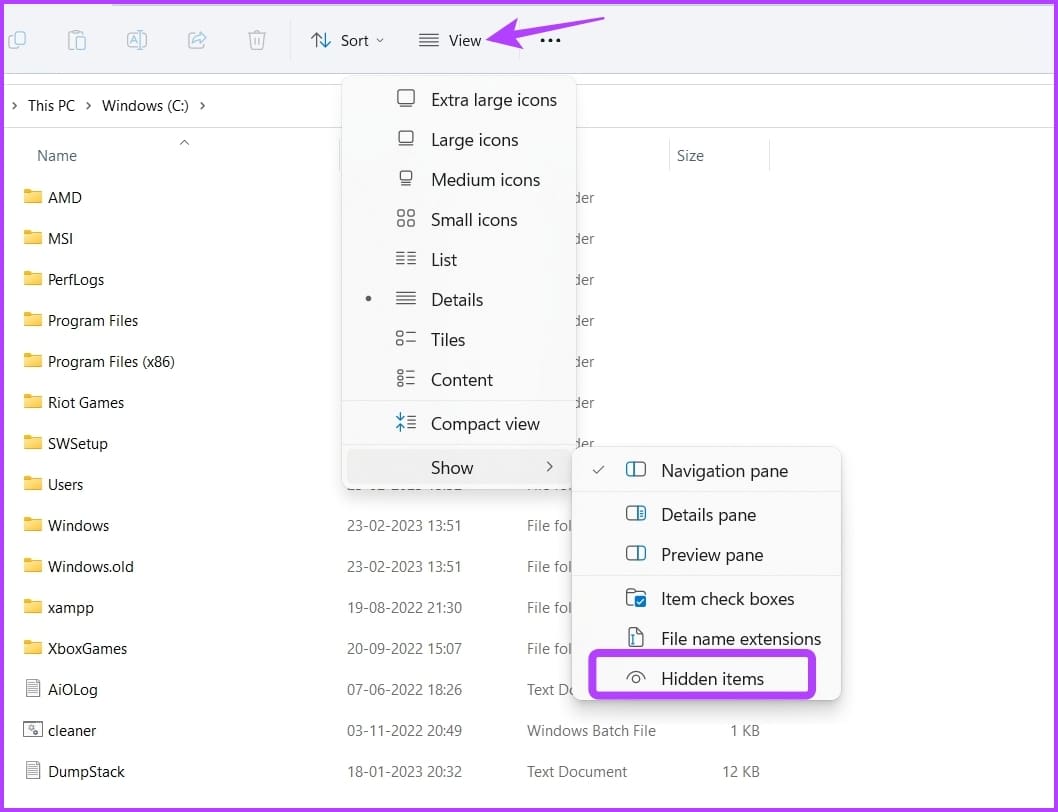The width and height of the screenshot is (1058, 812).
Task: Click This PC in breadcrumb
Action: [x=51, y=106]
